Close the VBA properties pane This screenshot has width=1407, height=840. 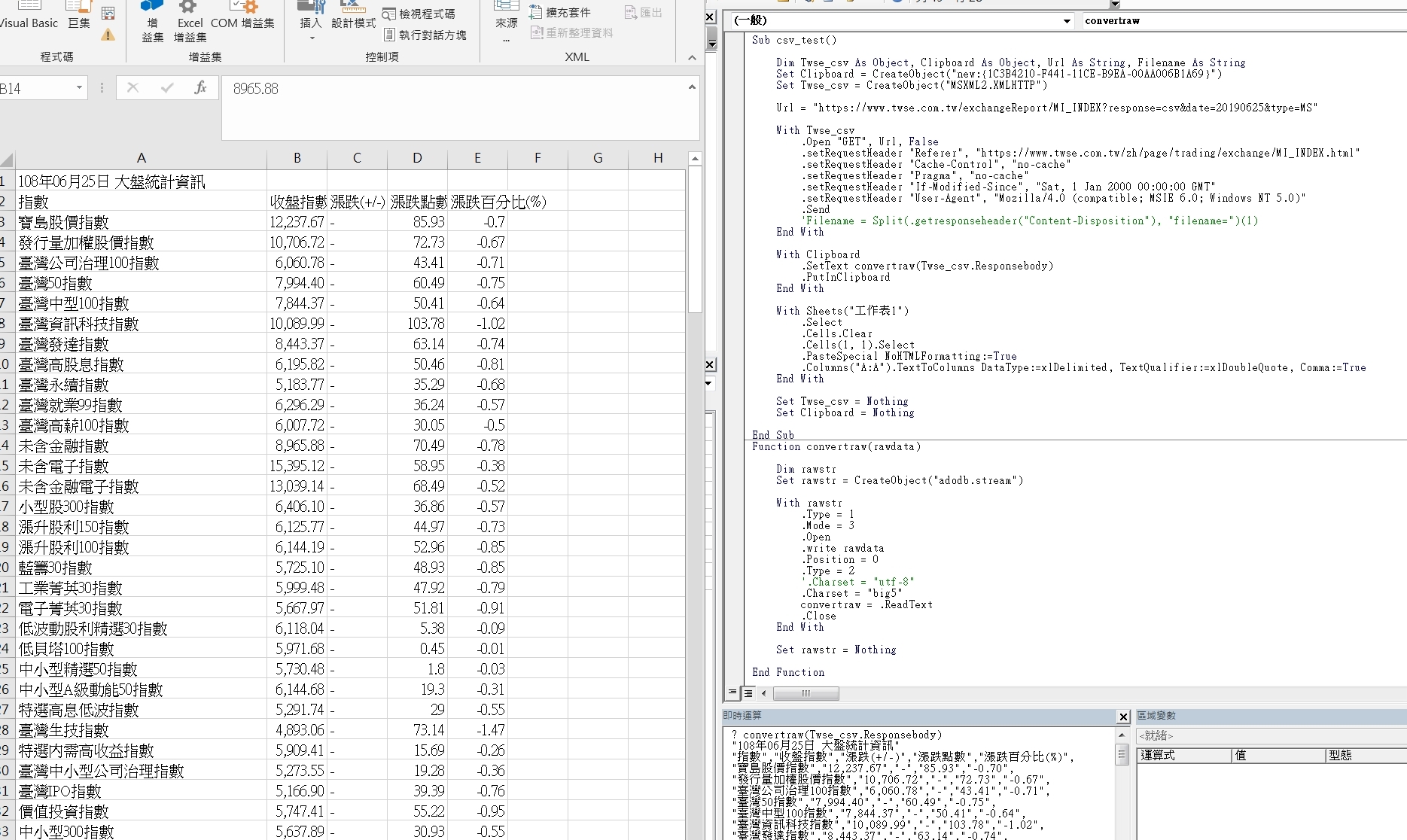[710, 364]
